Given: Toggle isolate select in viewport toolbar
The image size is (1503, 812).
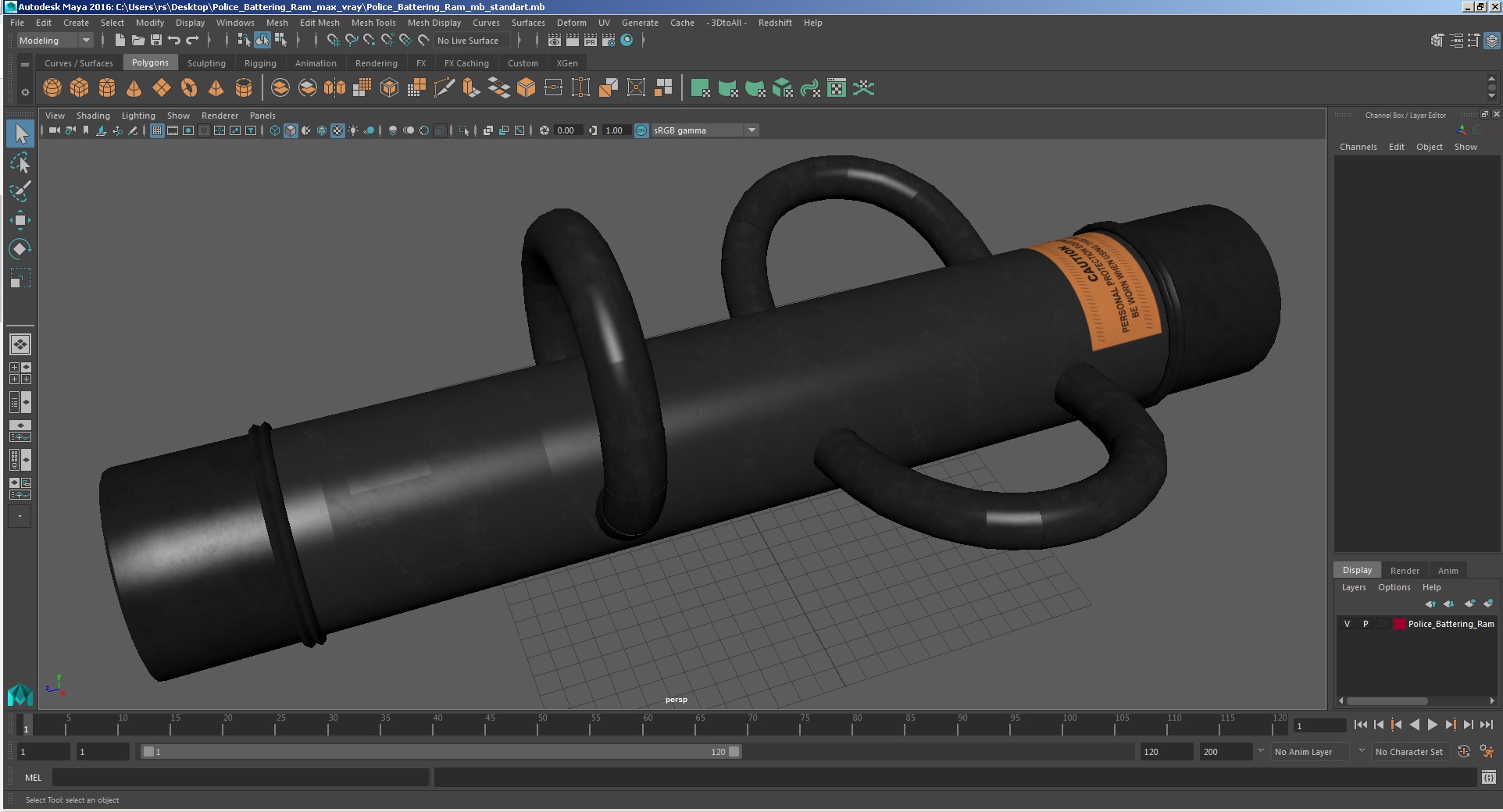Looking at the screenshot, I should (464, 130).
